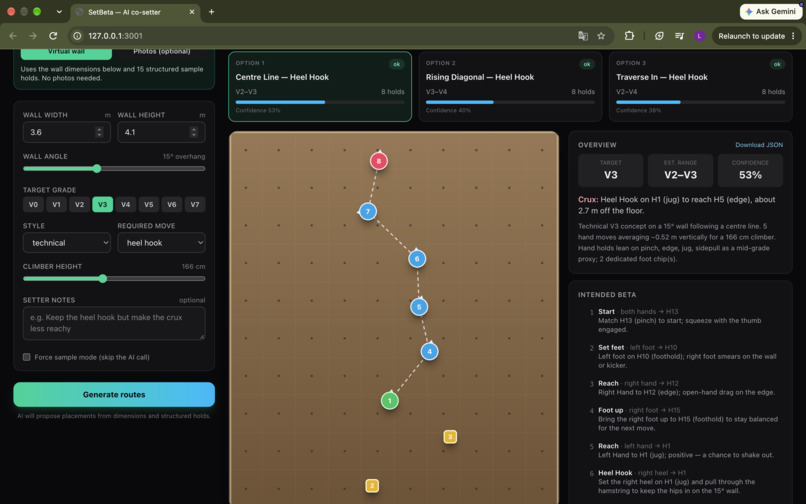
Task: Click green start hold marker 1
Action: point(390,401)
